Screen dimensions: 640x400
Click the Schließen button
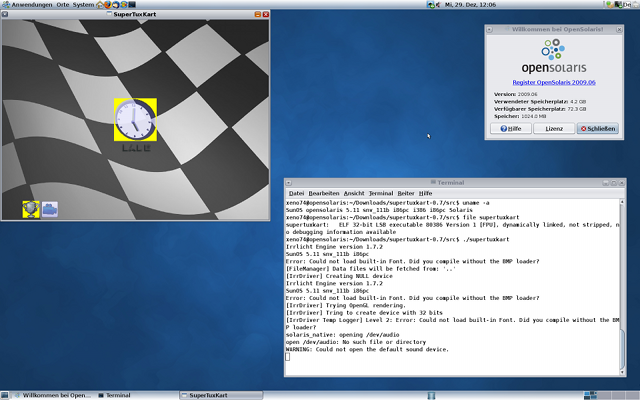[x=598, y=129]
